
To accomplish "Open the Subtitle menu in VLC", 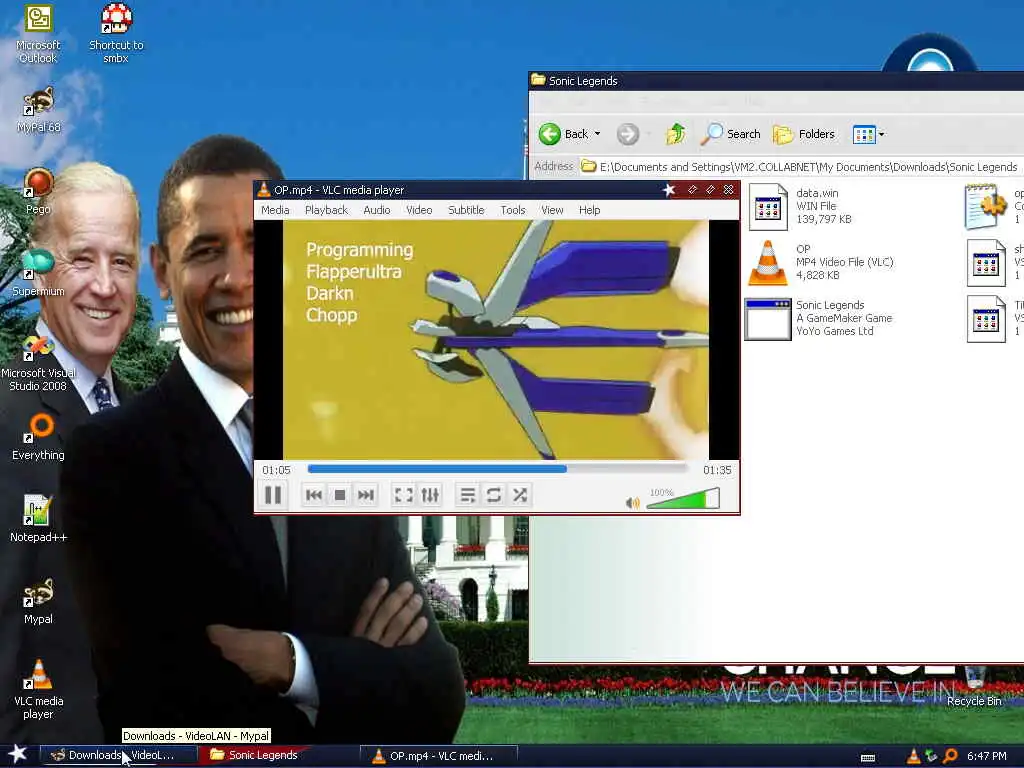I will click(466, 210).
